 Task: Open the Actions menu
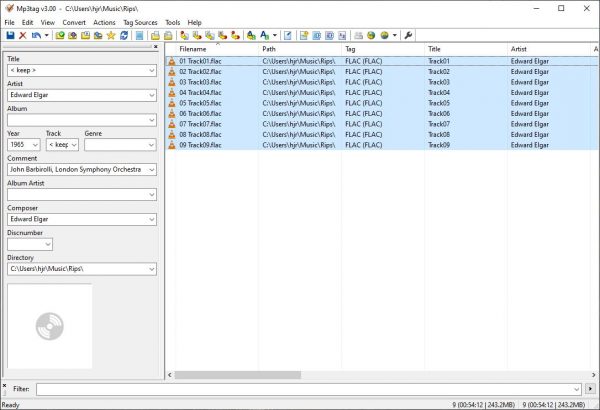104,23
